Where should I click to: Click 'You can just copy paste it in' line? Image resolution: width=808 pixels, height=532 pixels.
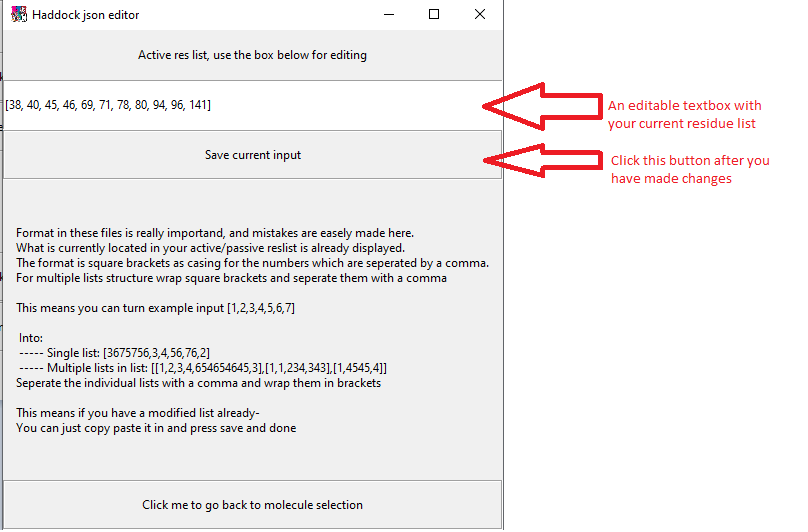(156, 428)
